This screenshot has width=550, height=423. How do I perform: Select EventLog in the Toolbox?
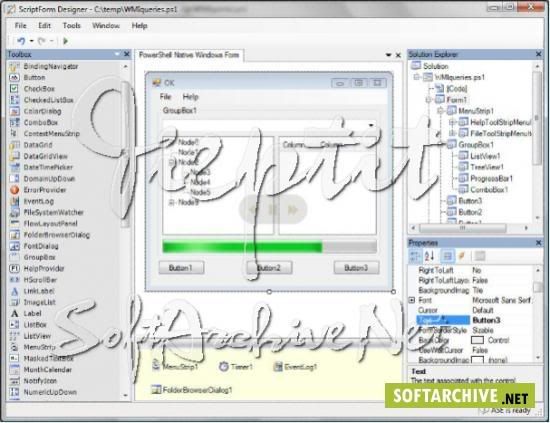click(39, 201)
